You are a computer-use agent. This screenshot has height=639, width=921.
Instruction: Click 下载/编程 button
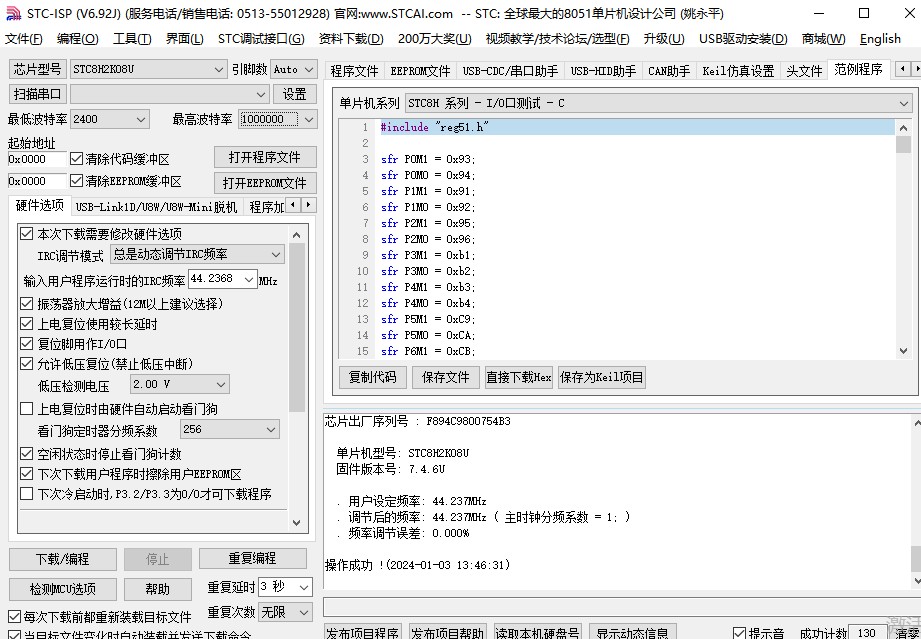(63, 559)
